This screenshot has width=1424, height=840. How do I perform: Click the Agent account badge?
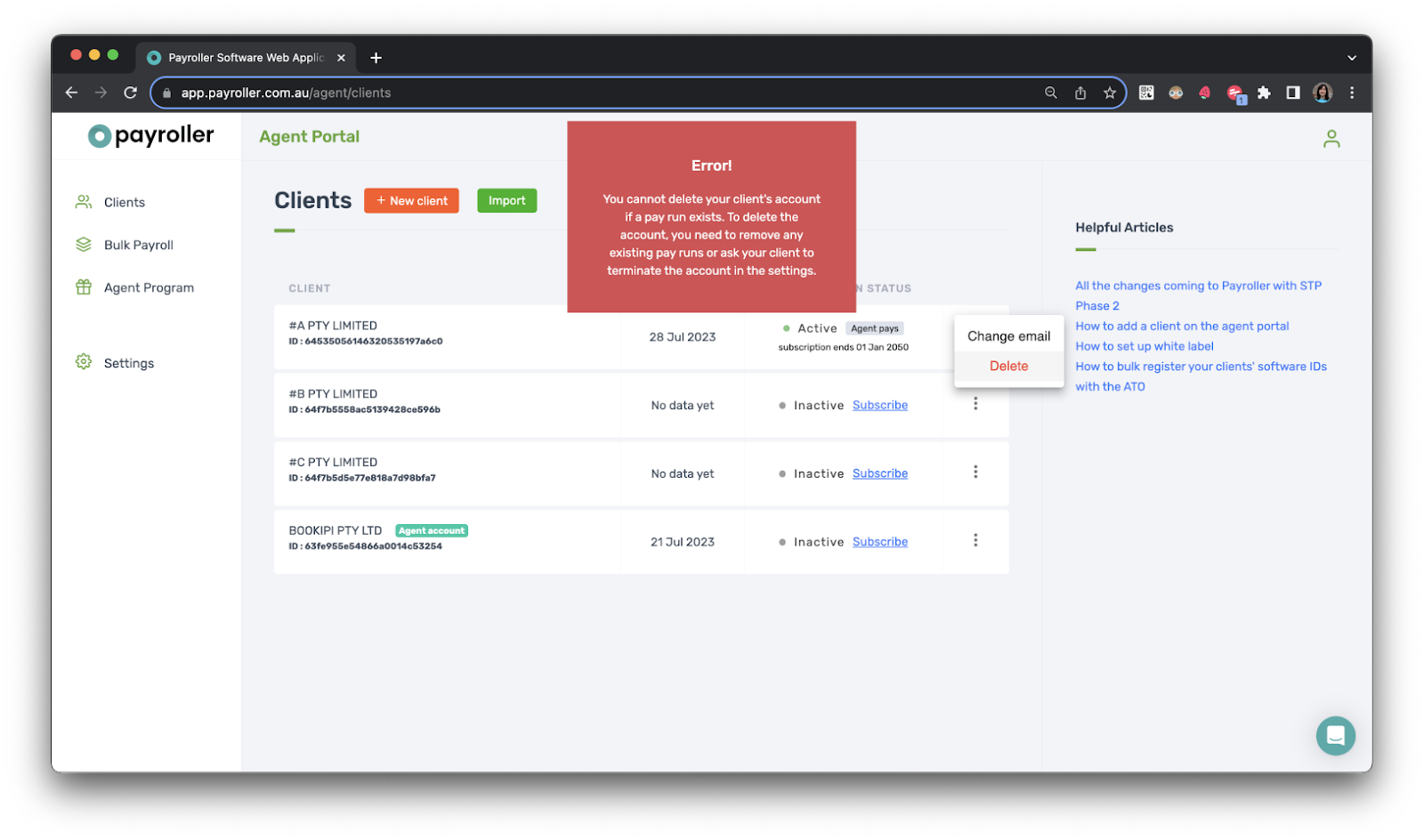tap(432, 531)
